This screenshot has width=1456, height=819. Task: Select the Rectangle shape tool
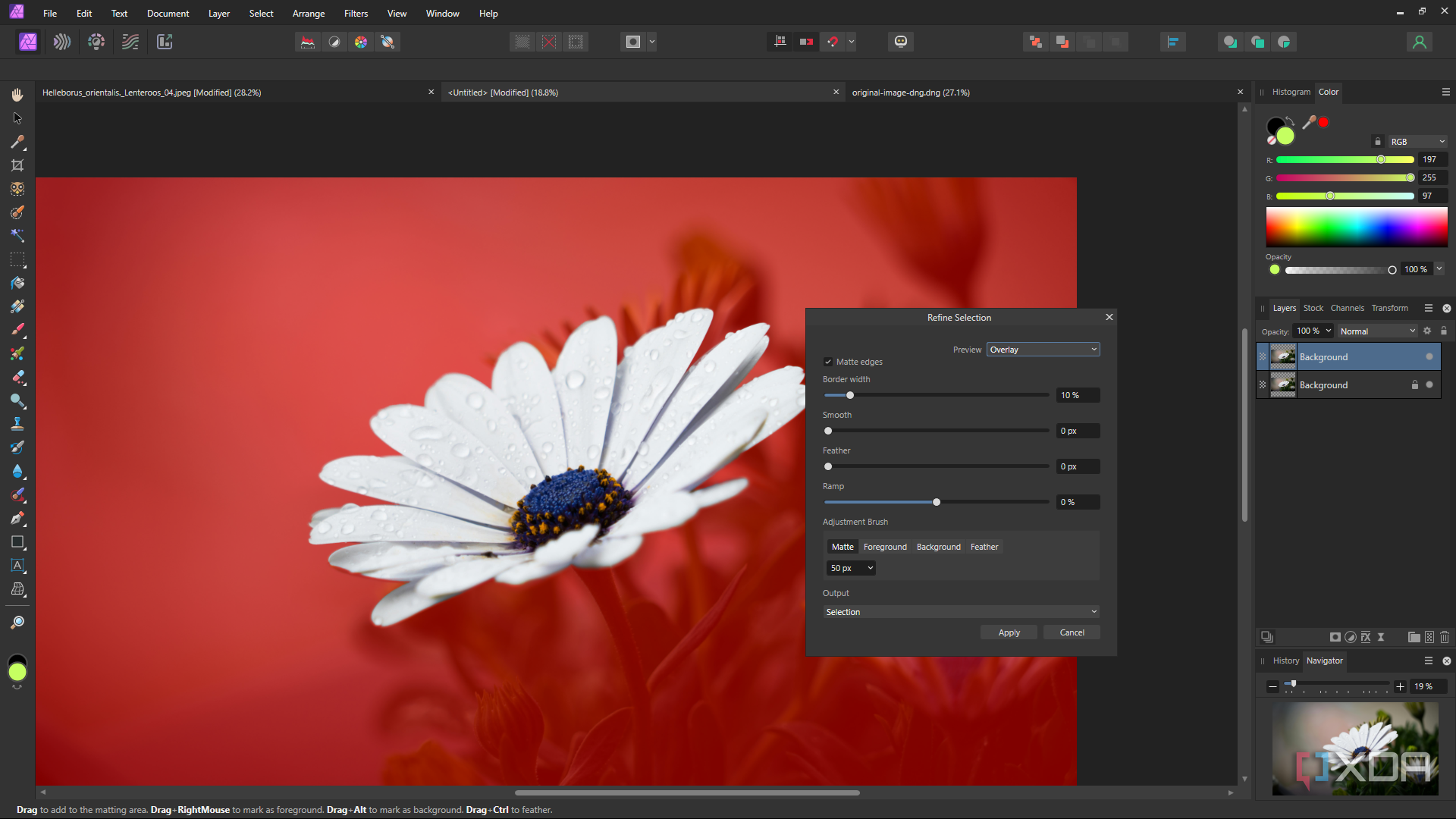click(17, 542)
